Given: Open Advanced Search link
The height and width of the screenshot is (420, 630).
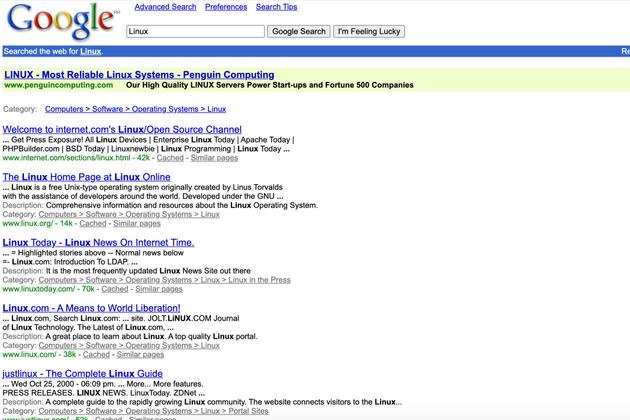Looking at the screenshot, I should click(165, 7).
